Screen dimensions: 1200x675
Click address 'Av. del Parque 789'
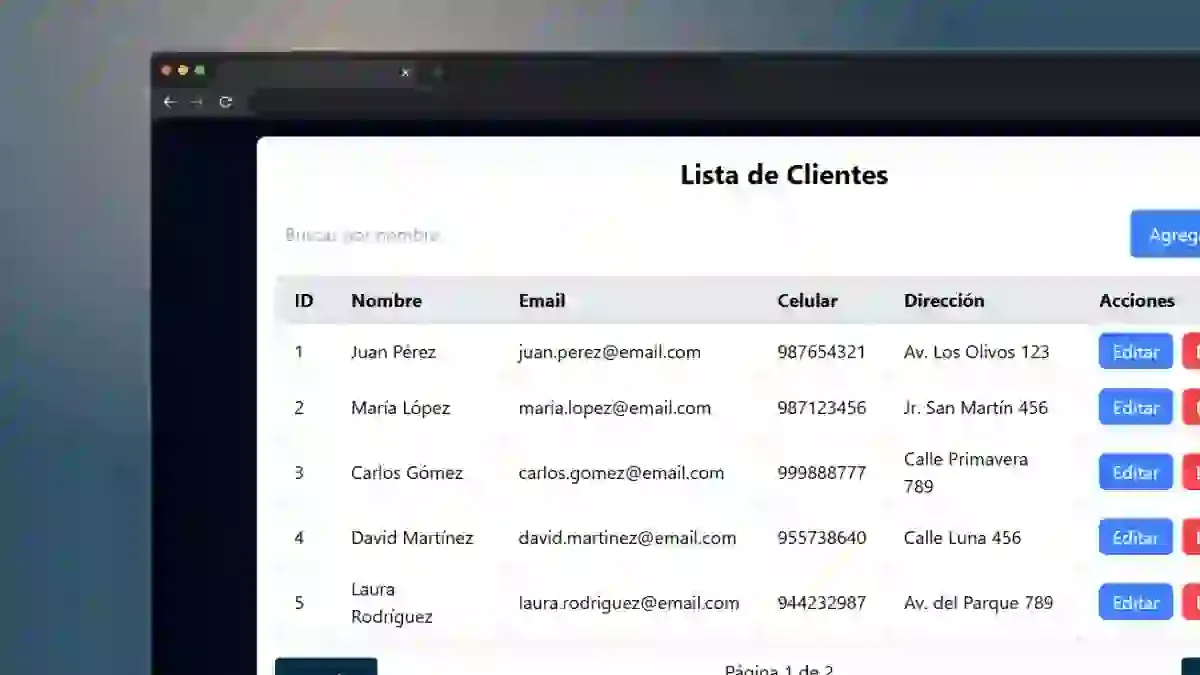tap(979, 603)
